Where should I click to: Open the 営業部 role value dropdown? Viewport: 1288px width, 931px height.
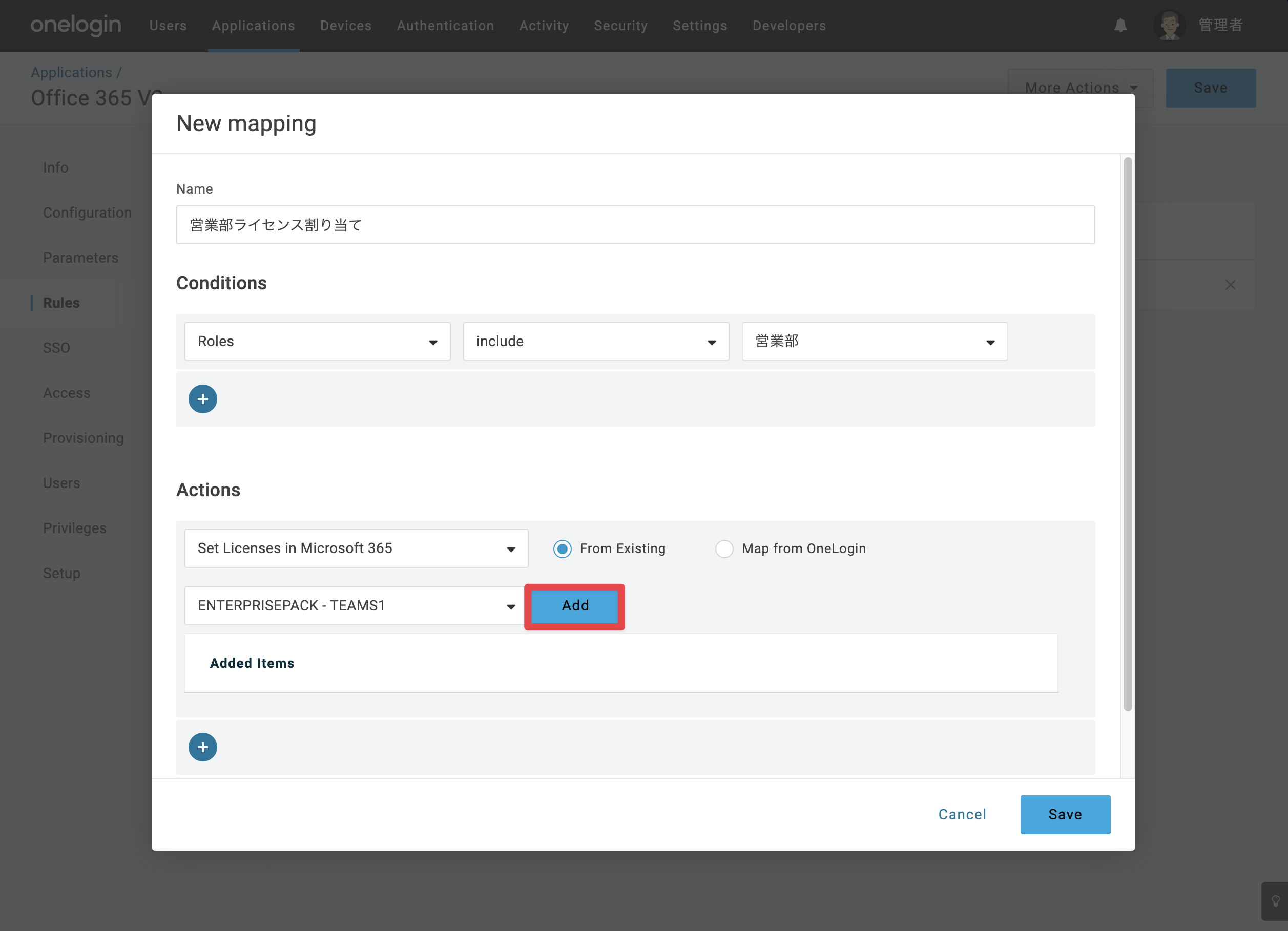(x=875, y=342)
